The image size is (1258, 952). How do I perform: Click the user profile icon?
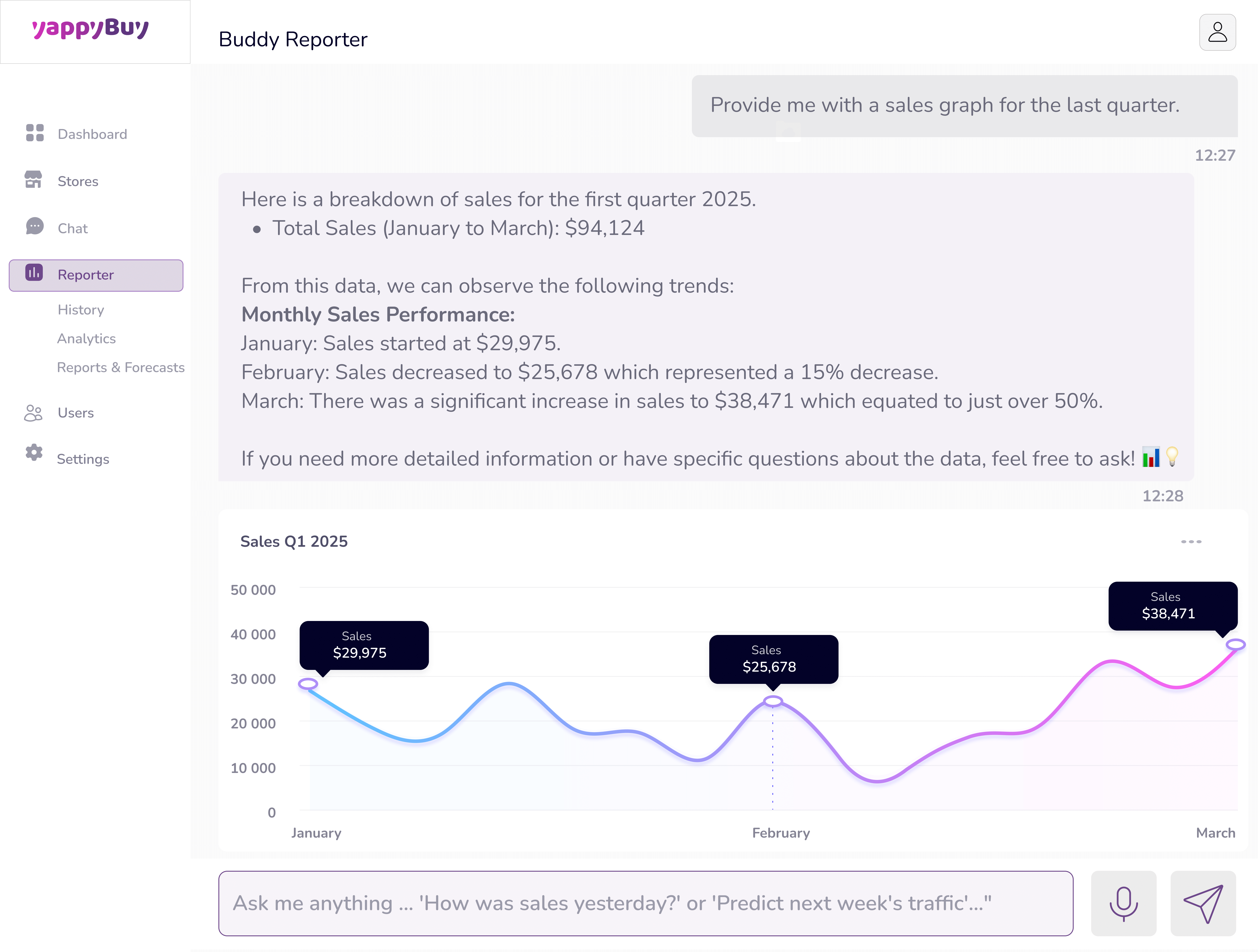click(x=1217, y=32)
